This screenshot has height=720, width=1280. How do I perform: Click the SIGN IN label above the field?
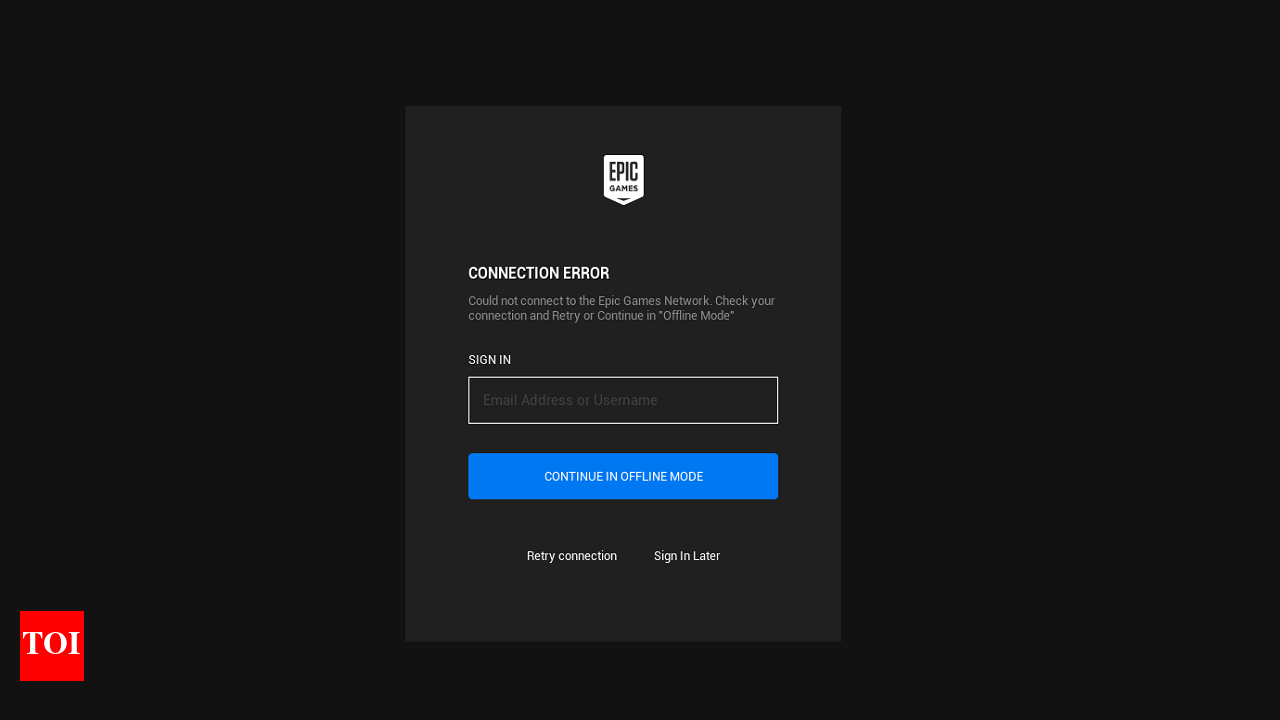pos(489,360)
